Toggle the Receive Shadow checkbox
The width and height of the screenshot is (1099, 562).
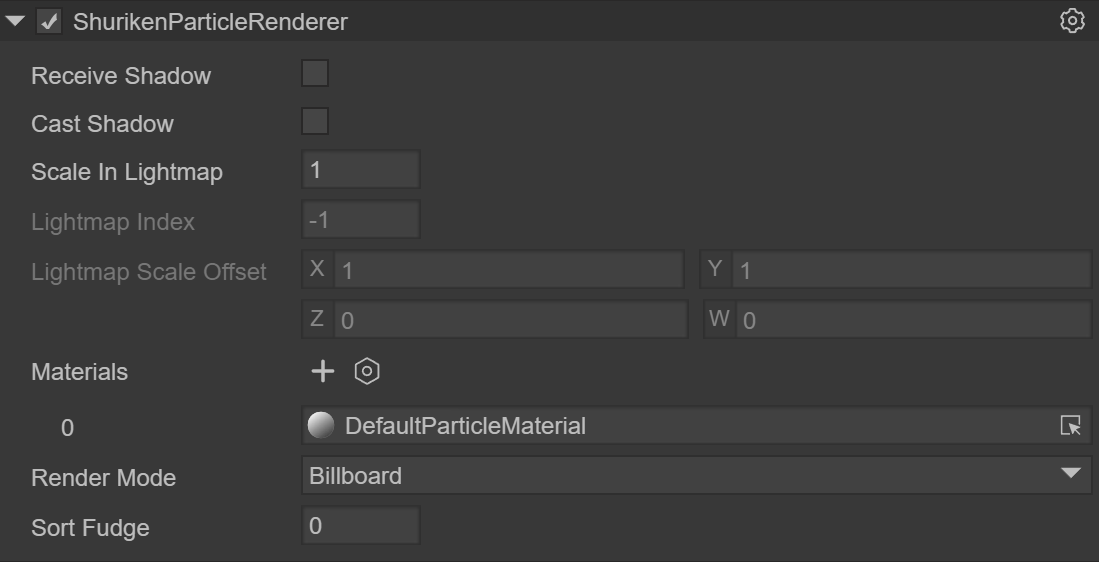tap(315, 74)
